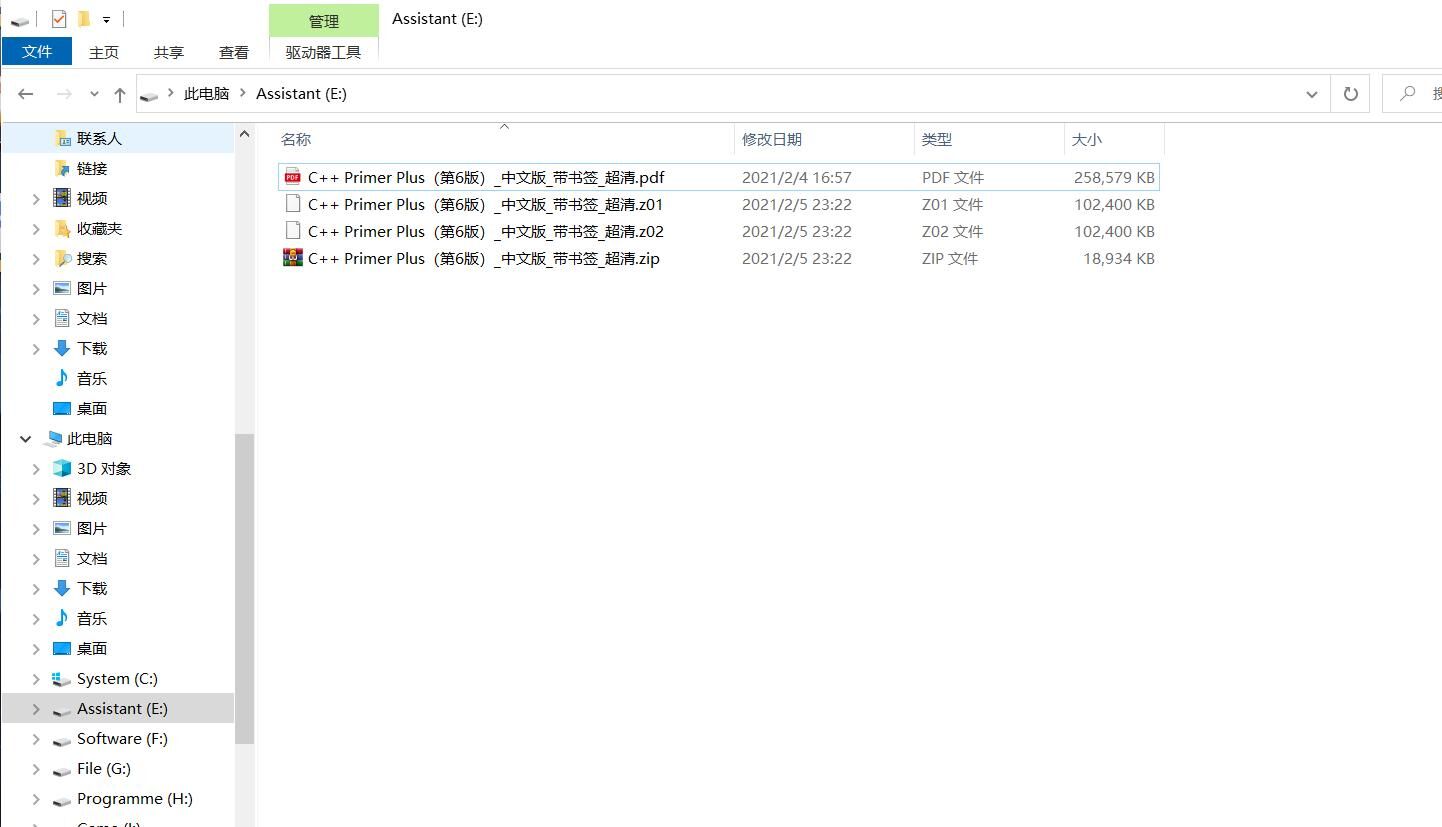This screenshot has width=1442, height=827.
Task: Click the Up one level arrow
Action: (x=120, y=94)
